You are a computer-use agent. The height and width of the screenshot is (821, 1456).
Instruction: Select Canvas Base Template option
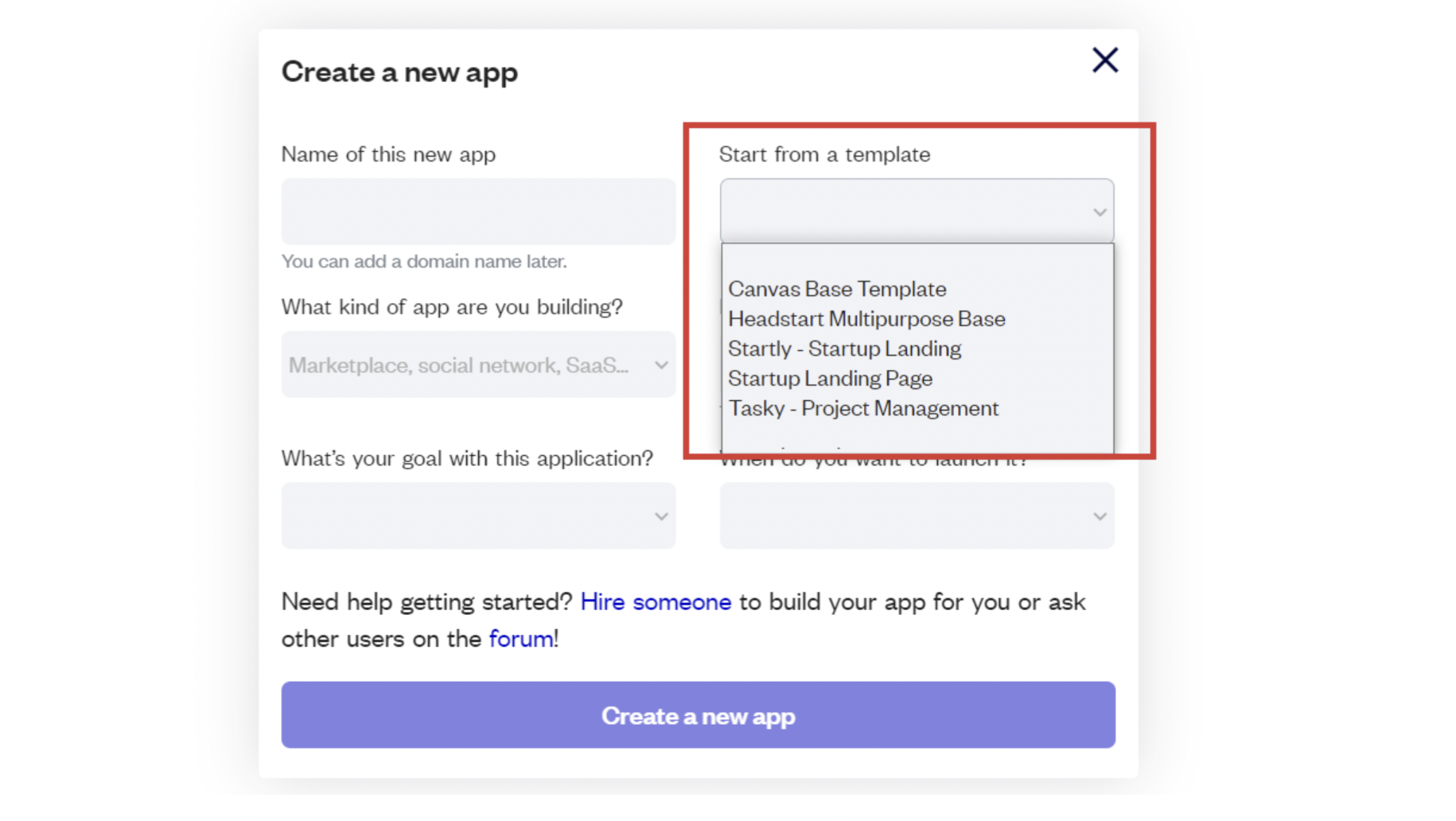tap(837, 289)
